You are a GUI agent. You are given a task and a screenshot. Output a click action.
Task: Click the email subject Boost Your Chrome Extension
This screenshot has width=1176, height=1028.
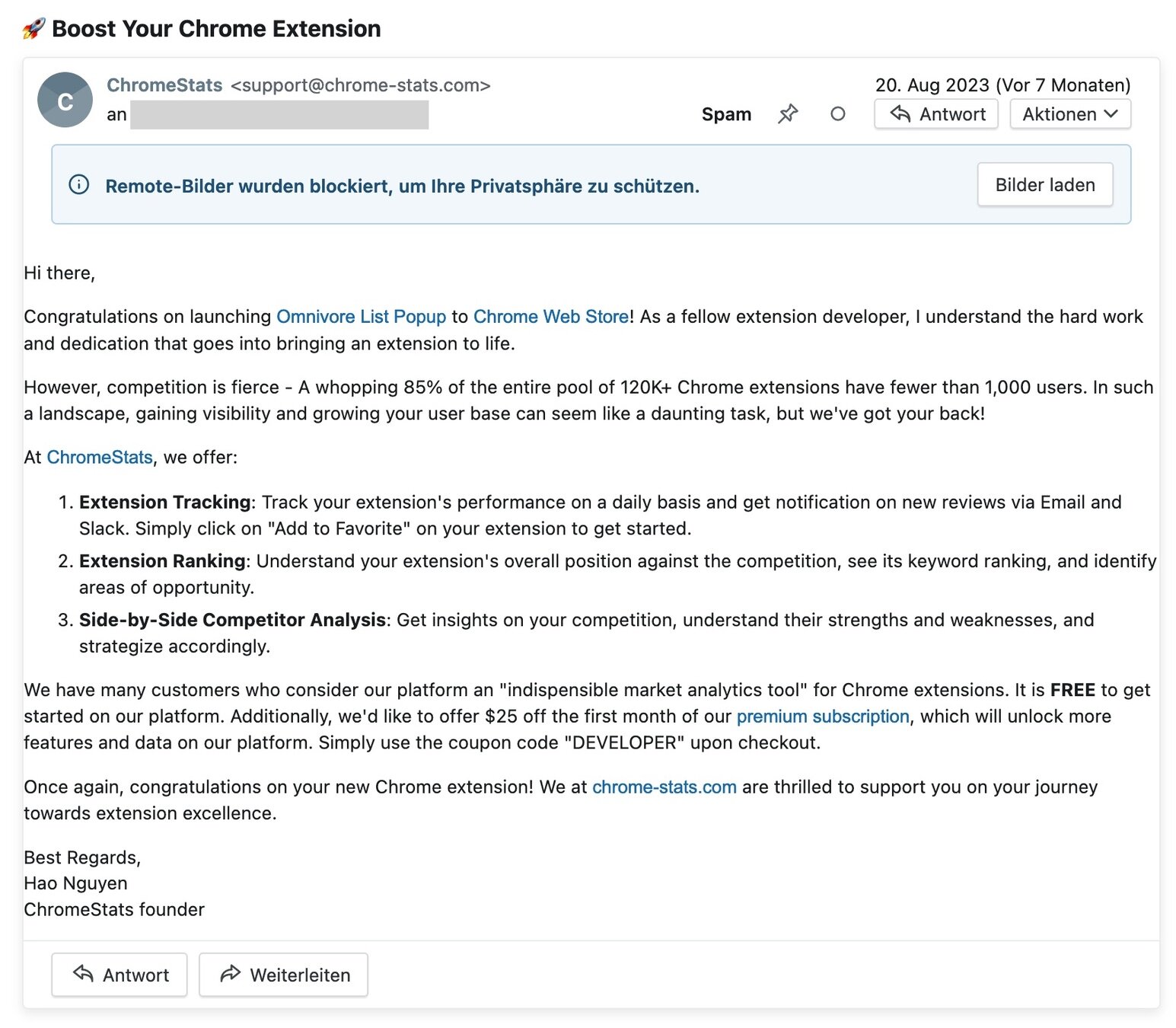coord(216,29)
